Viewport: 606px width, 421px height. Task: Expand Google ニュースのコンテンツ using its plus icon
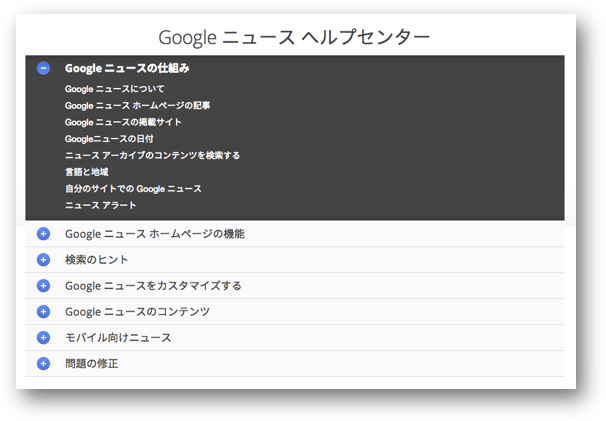pos(43,312)
